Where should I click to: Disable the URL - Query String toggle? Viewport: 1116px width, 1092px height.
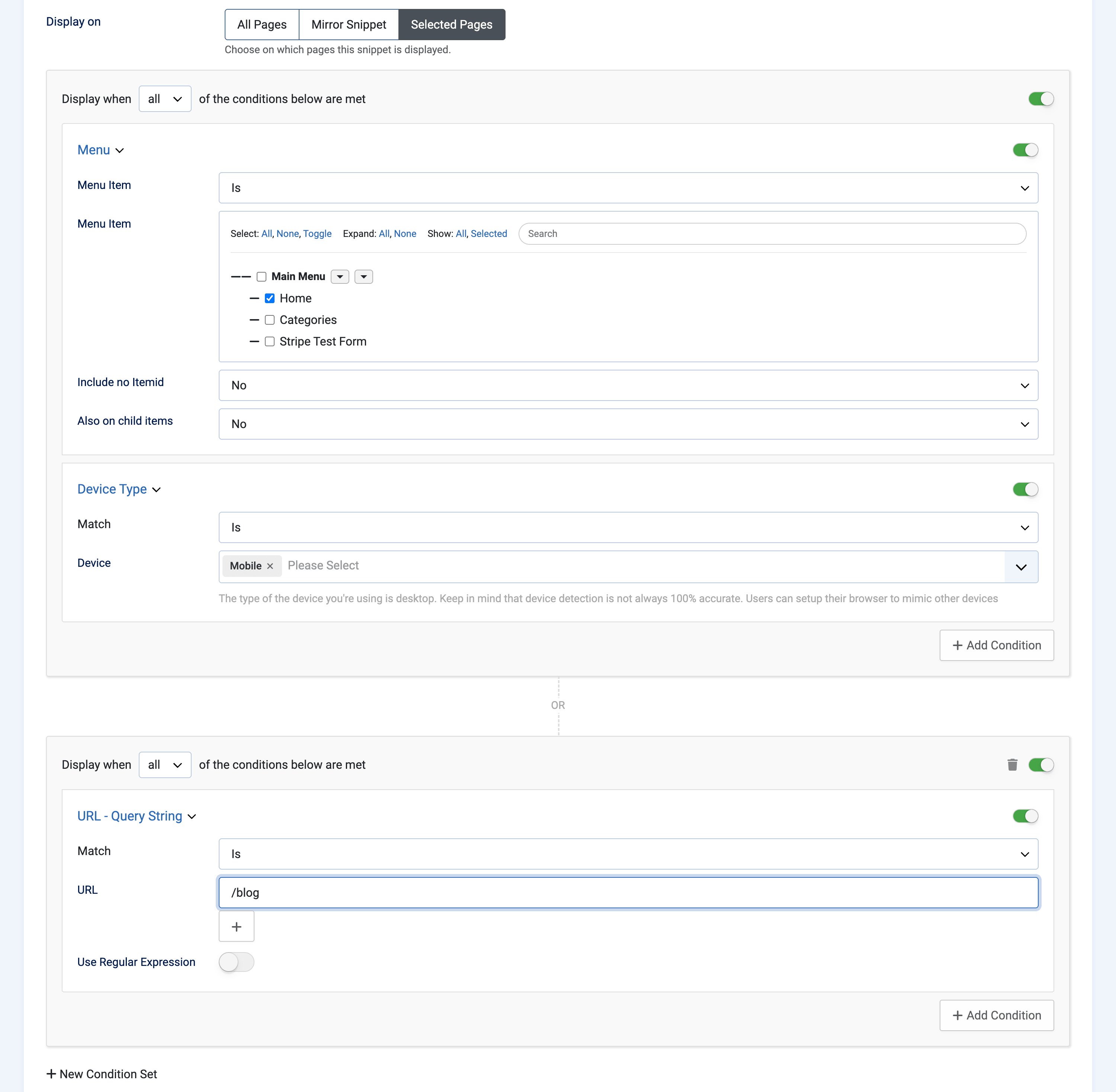pos(1025,816)
